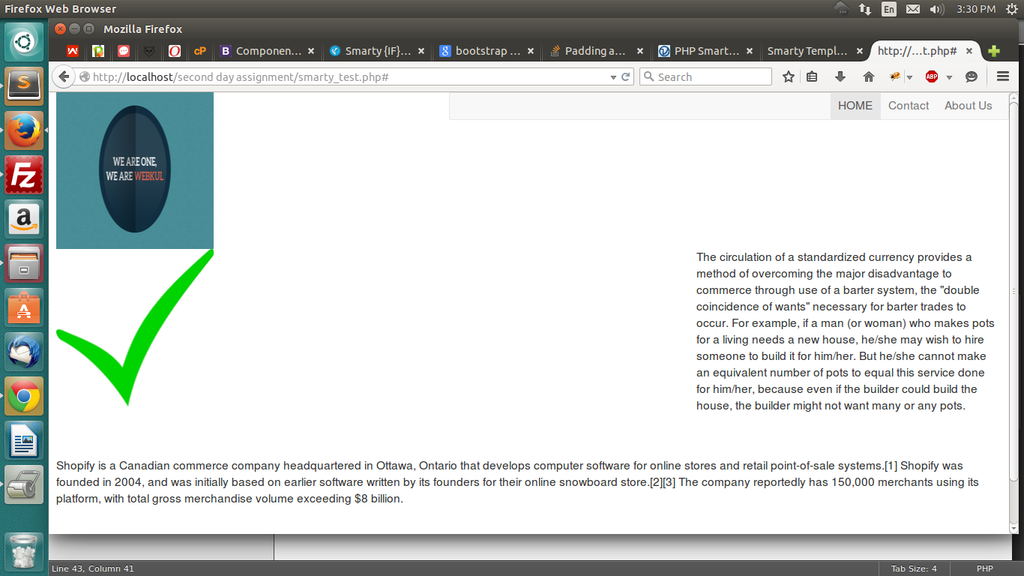Viewport: 1024px width, 576px height.
Task: Open FileZilla from the launcher
Action: coord(24,175)
